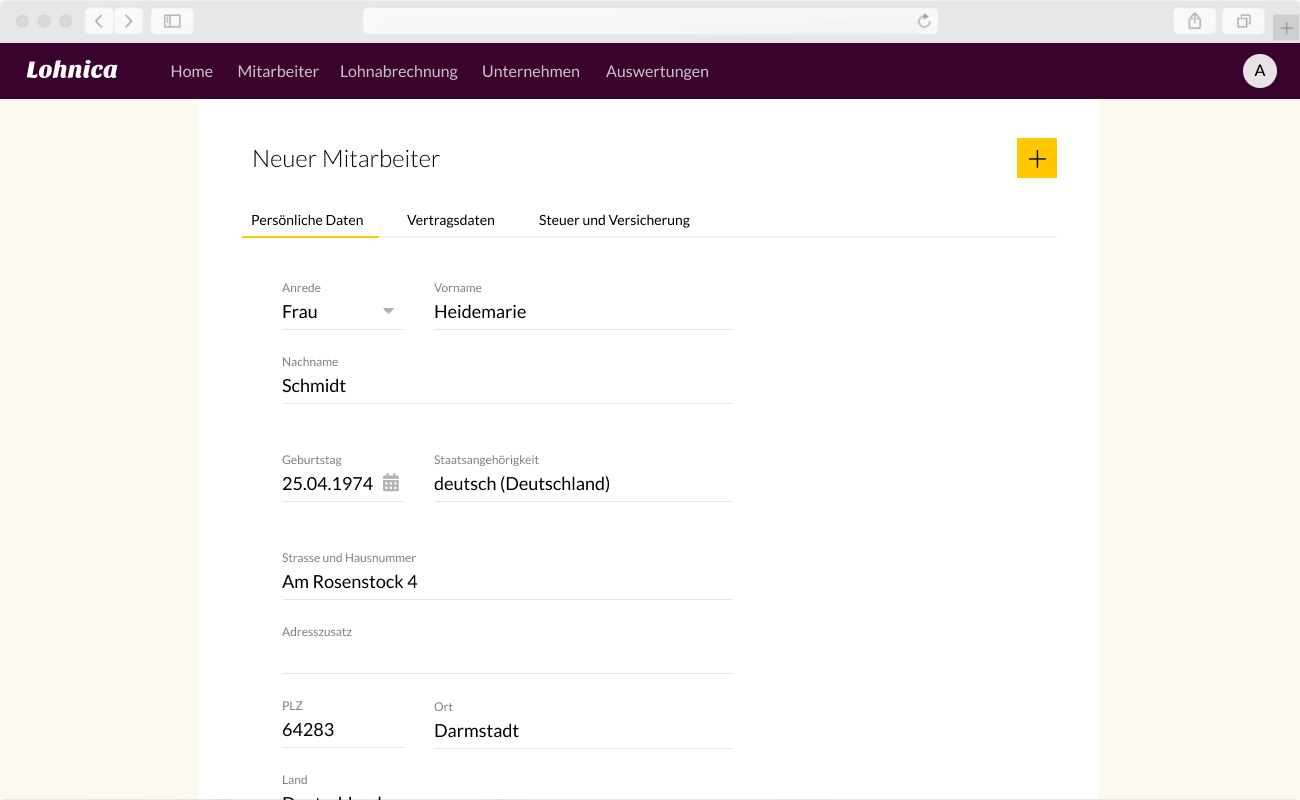Viewport: 1300px width, 800px height.
Task: Open the Geburtstag calendar picker icon
Action: (x=391, y=483)
